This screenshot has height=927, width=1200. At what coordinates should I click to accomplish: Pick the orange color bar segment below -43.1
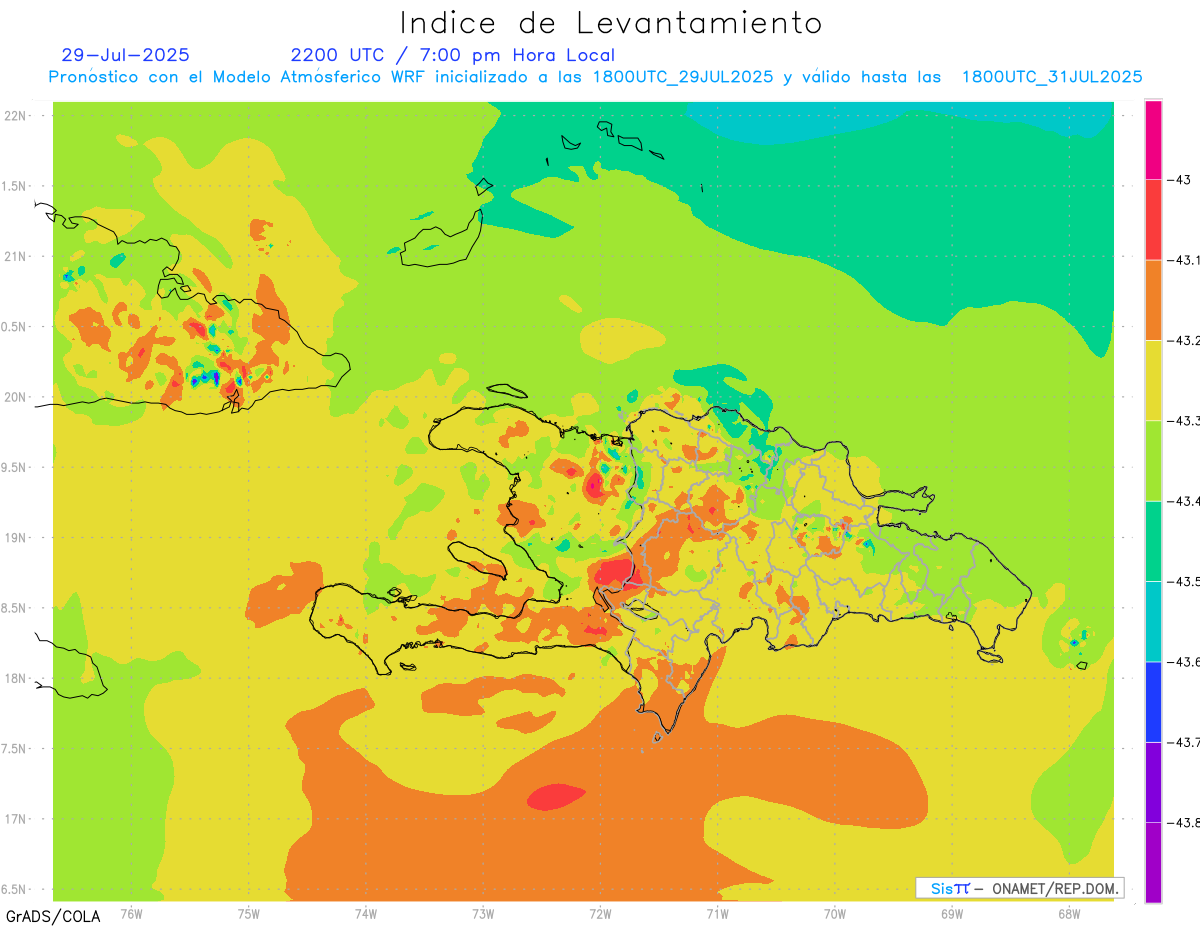[1153, 300]
